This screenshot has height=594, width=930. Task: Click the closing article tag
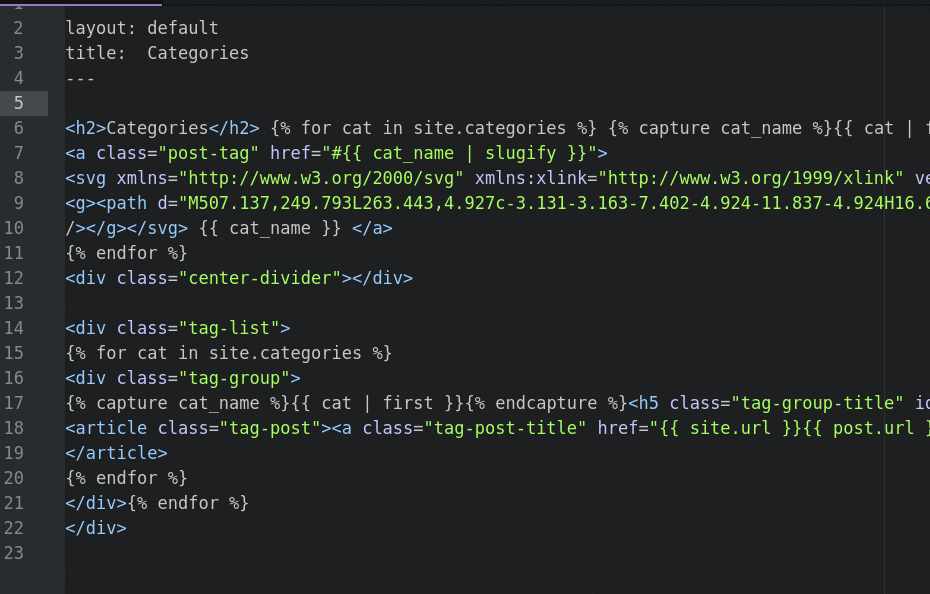coord(106,453)
